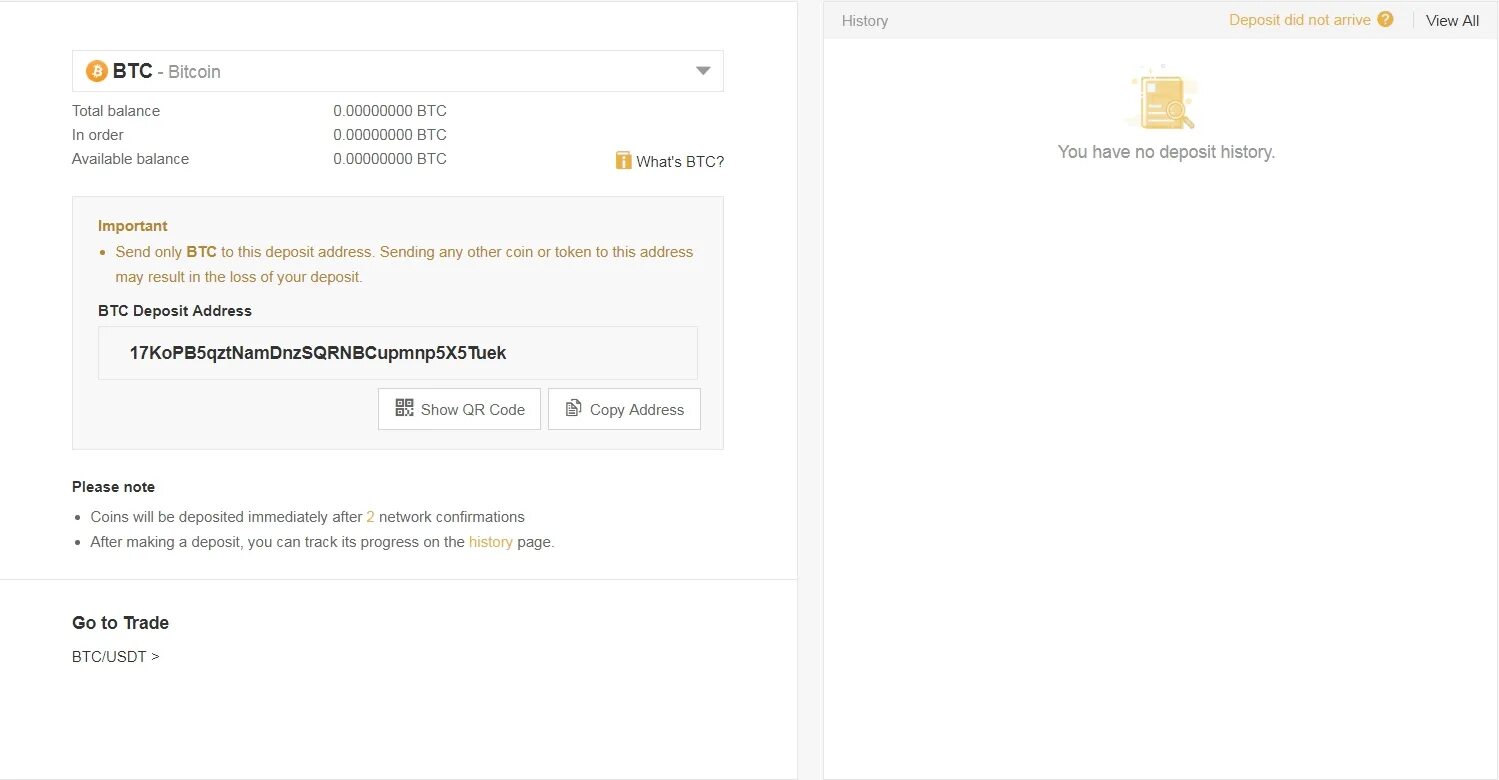Click the BTC Deposit Address label
1499x780 pixels.
coord(175,311)
